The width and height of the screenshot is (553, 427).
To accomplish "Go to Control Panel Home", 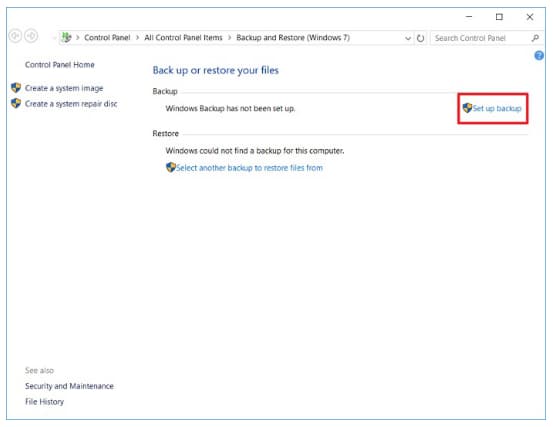I will (x=60, y=65).
